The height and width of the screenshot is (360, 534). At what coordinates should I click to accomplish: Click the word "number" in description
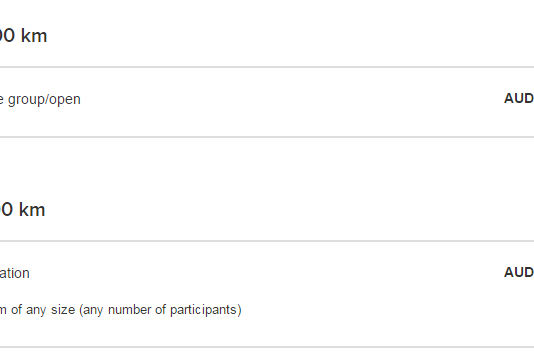[129, 310]
